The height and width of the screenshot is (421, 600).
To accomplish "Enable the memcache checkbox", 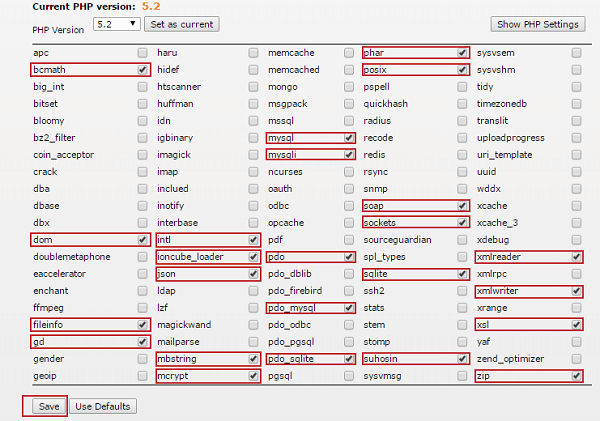I will click(x=349, y=53).
